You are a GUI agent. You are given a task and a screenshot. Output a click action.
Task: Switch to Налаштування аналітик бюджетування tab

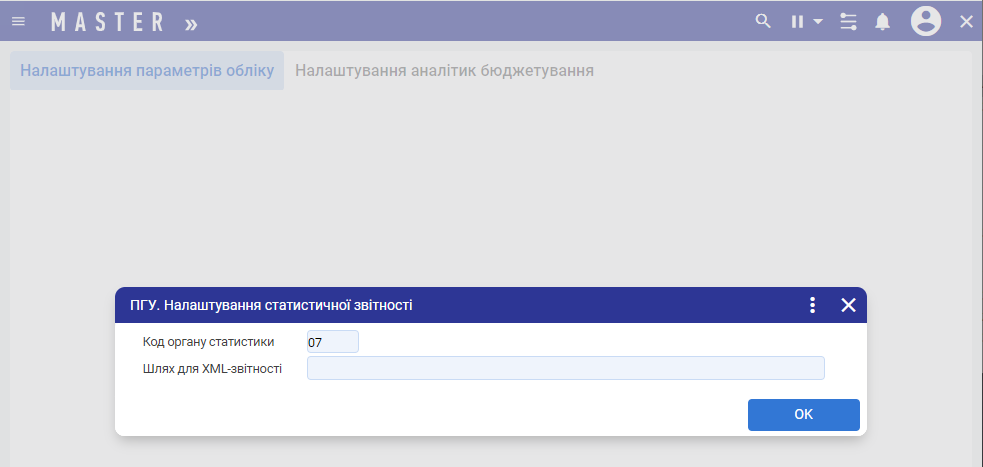coord(444,71)
